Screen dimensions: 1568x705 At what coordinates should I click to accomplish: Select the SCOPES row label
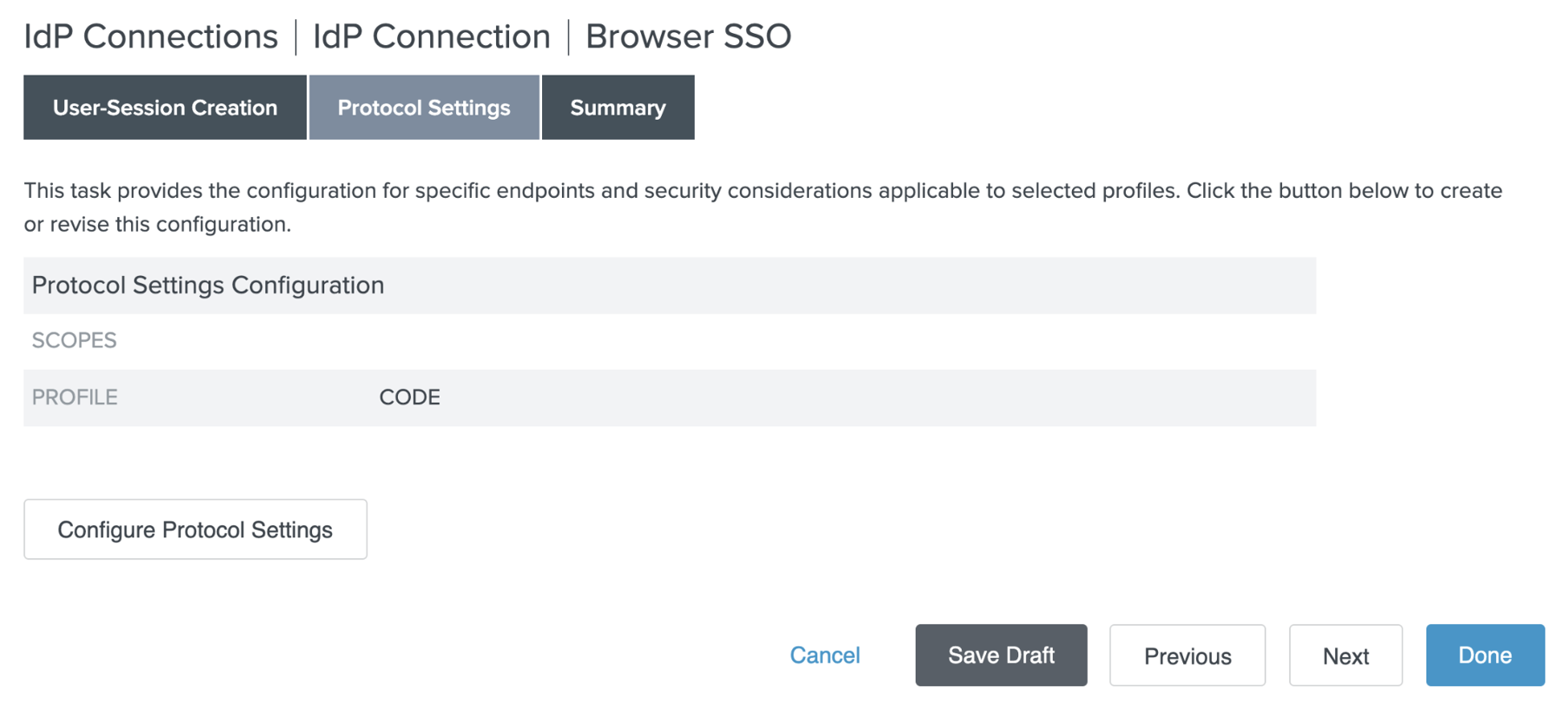[x=74, y=340]
